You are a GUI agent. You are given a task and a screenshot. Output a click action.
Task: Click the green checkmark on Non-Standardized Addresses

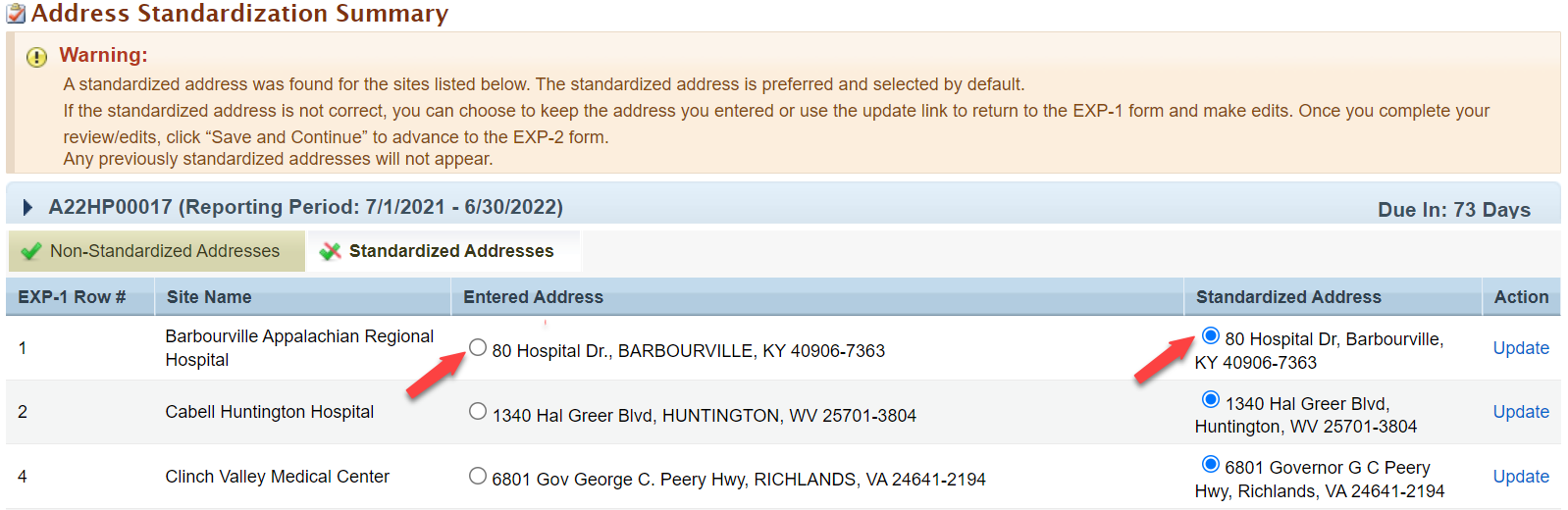pyautogui.click(x=31, y=251)
